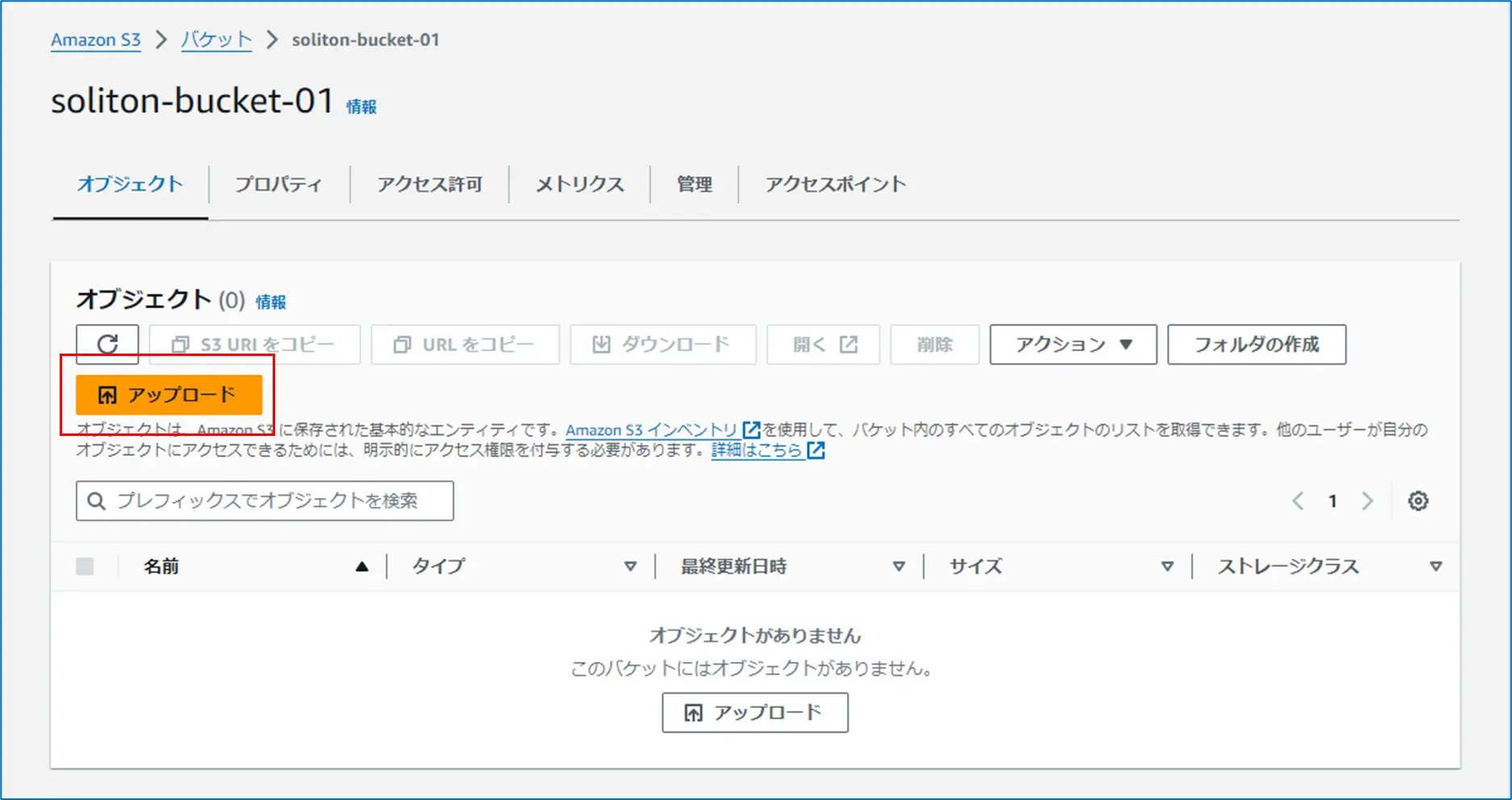Refresh the objects list

click(107, 345)
